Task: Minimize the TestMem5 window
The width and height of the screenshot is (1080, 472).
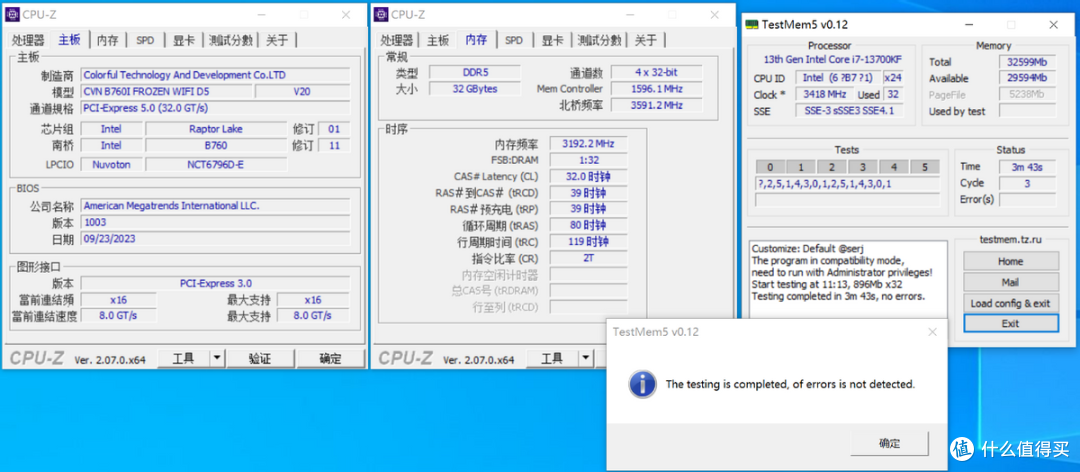Action: 969,25
